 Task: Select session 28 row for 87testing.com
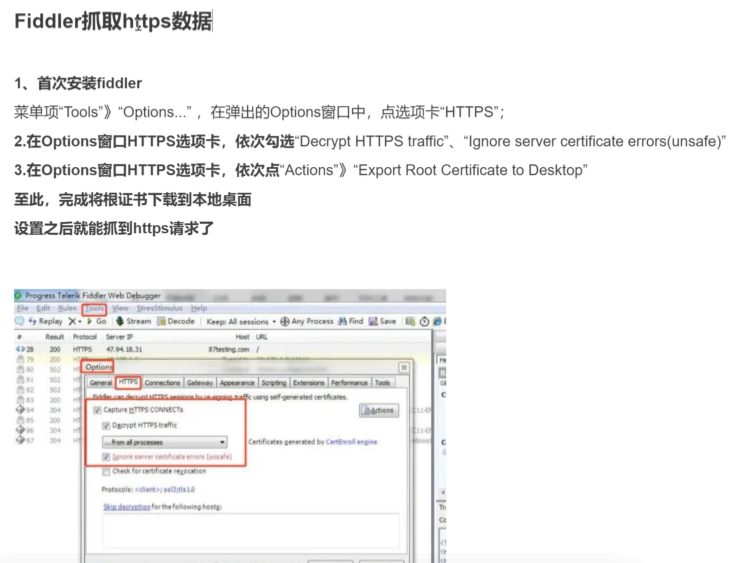click(223, 349)
